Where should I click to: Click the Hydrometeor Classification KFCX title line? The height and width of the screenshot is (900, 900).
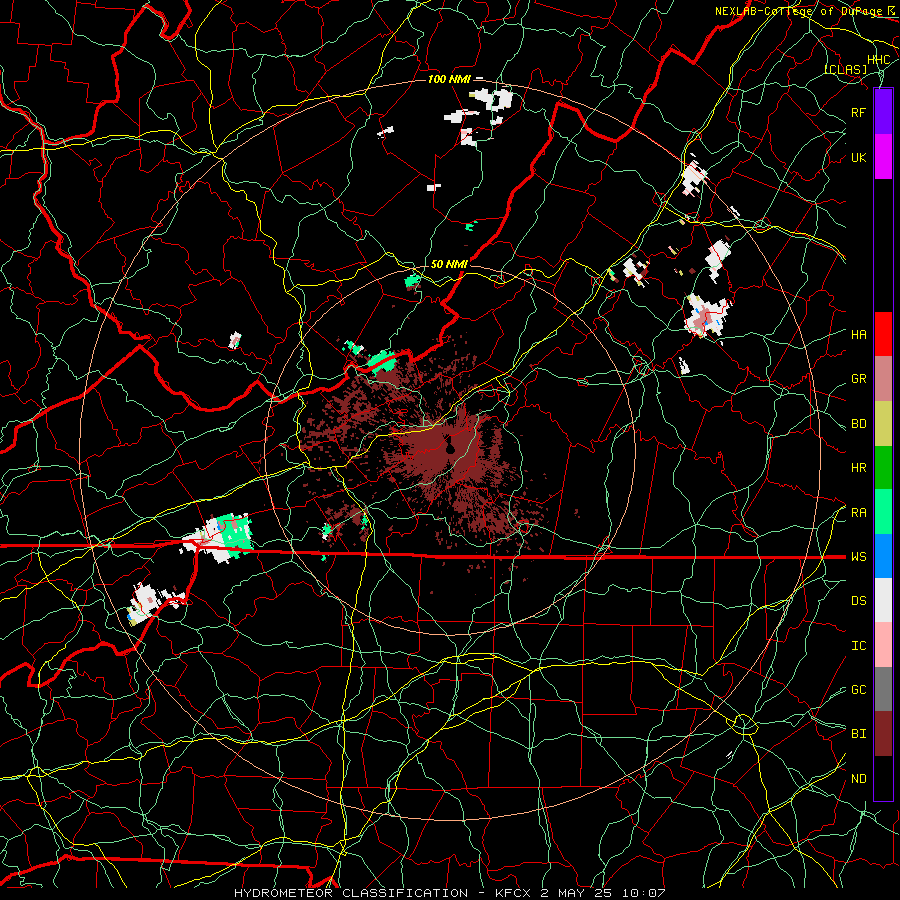click(x=450, y=893)
